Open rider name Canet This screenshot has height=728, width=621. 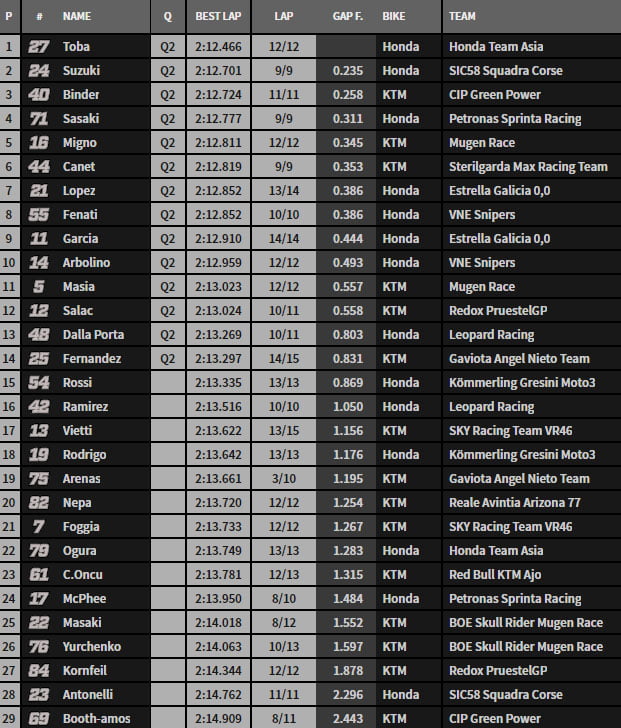[78, 167]
